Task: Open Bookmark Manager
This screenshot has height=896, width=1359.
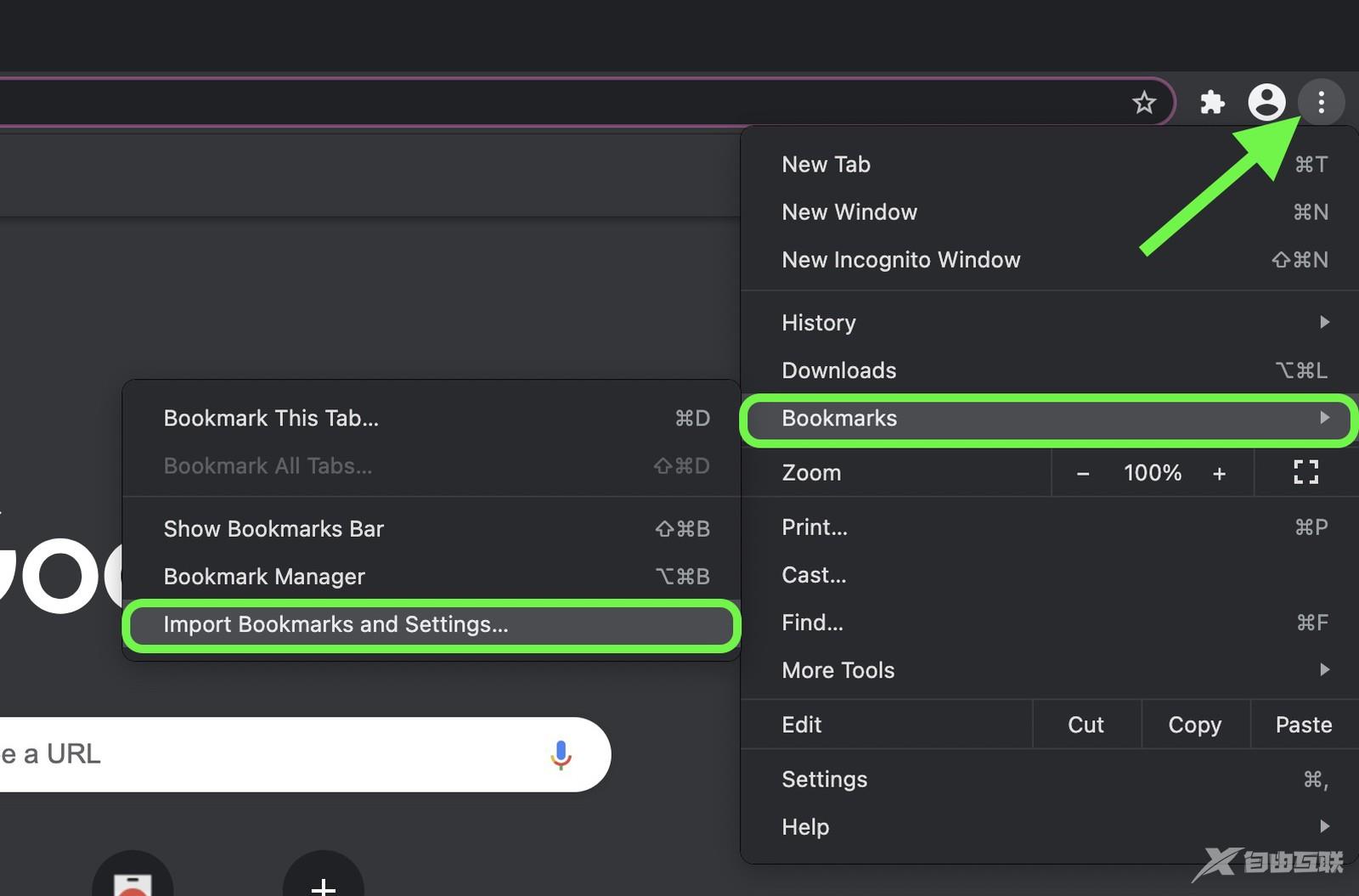Action: point(431,577)
